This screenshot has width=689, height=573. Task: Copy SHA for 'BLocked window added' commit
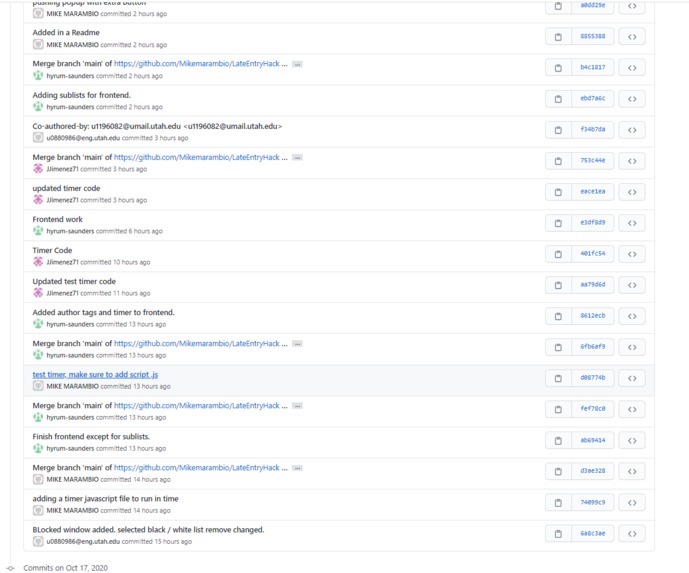tap(558, 534)
